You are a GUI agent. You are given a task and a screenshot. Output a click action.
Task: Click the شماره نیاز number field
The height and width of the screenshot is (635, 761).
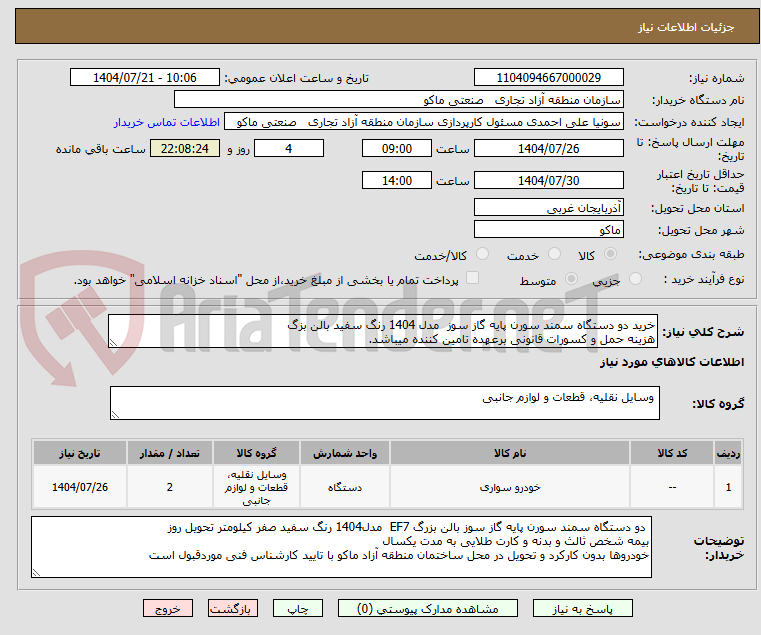(x=548, y=78)
